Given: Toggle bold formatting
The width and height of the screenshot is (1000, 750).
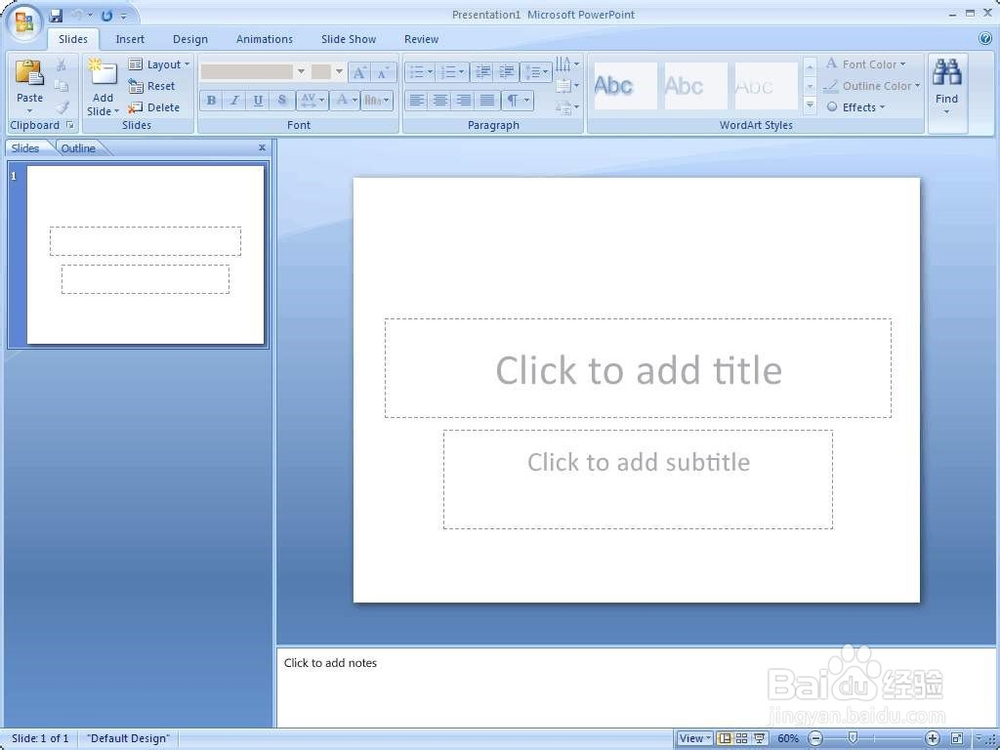Looking at the screenshot, I should pos(211,100).
